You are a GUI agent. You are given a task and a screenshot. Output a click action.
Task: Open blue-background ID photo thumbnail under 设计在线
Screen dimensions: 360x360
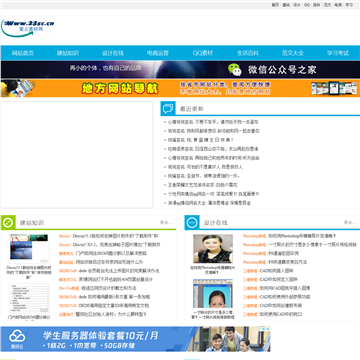tap(213, 294)
